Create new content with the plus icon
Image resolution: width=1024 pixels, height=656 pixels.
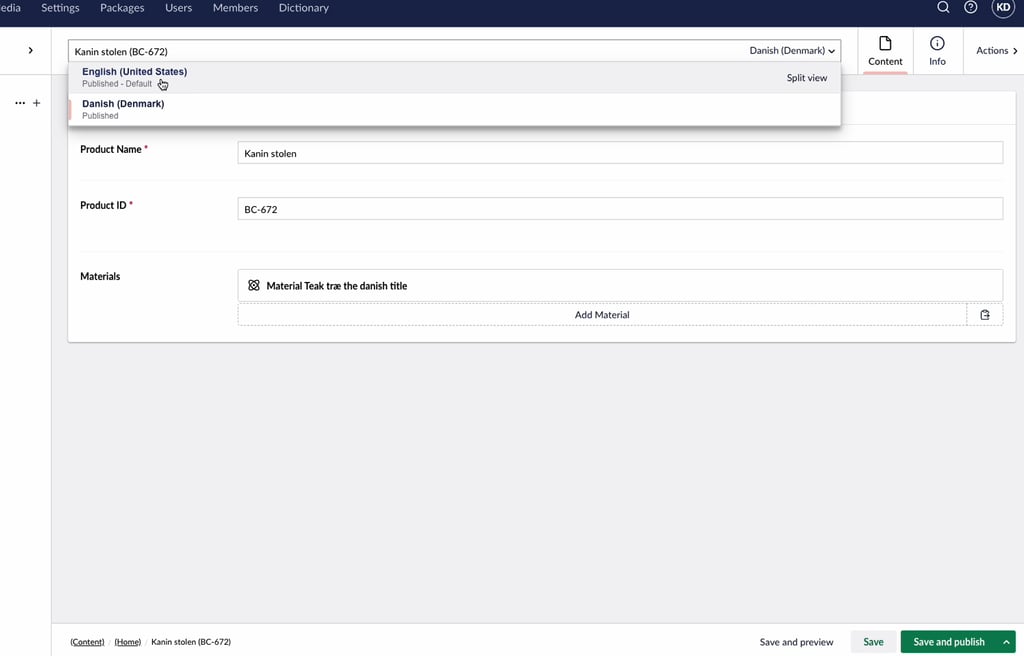pyautogui.click(x=36, y=102)
